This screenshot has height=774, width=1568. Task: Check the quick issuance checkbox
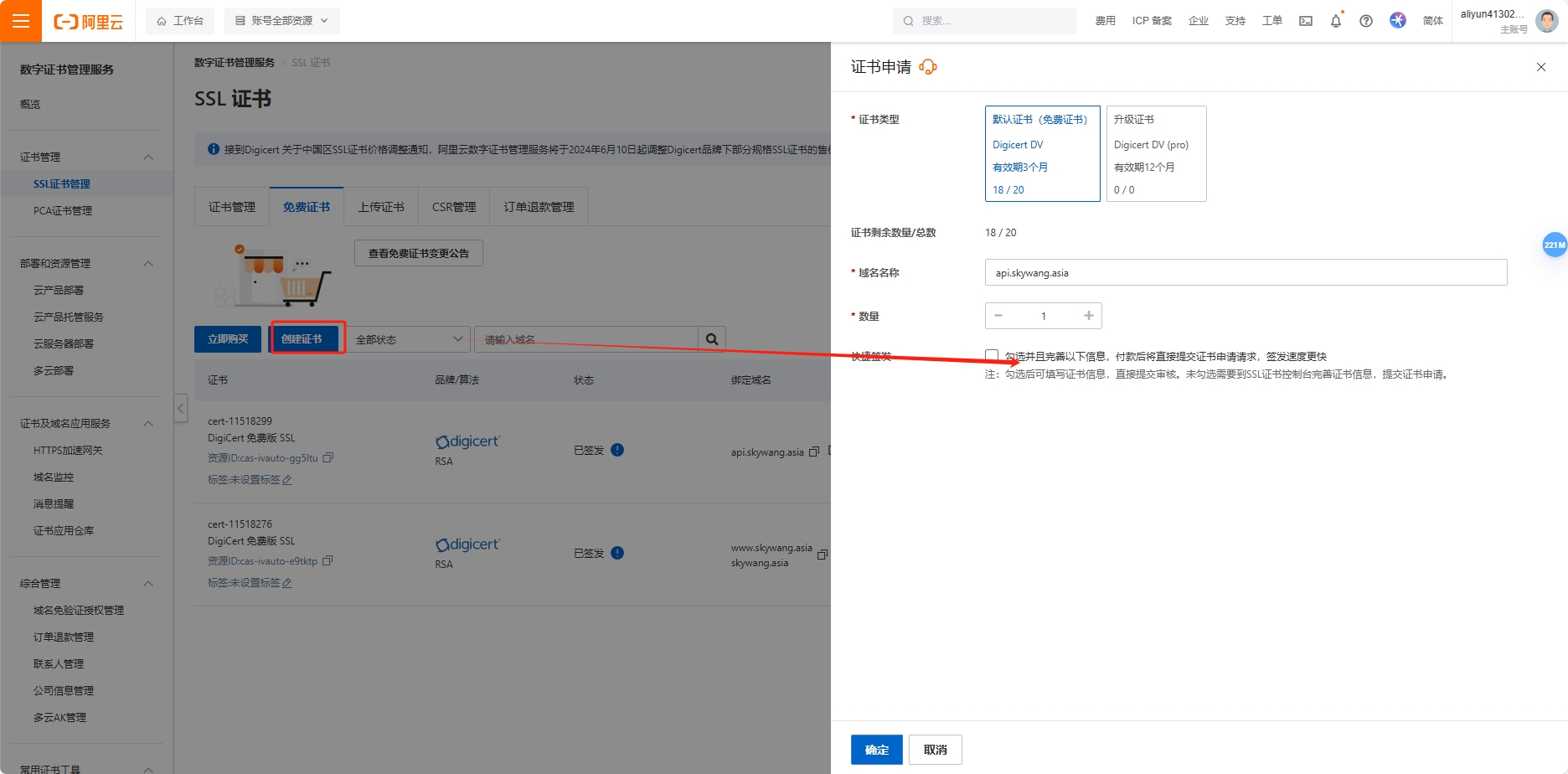pos(992,356)
